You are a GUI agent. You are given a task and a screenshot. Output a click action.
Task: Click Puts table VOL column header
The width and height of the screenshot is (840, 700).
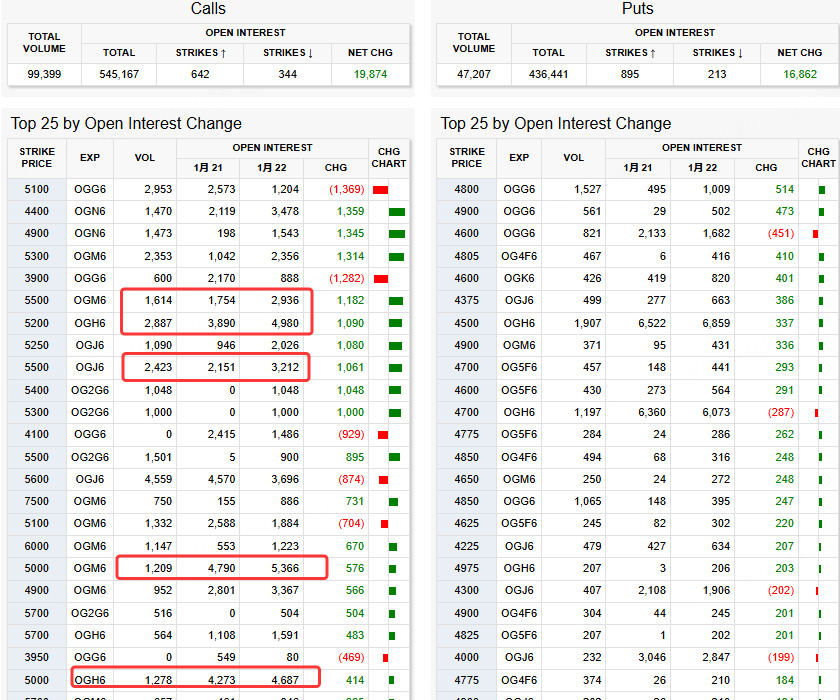click(573, 157)
